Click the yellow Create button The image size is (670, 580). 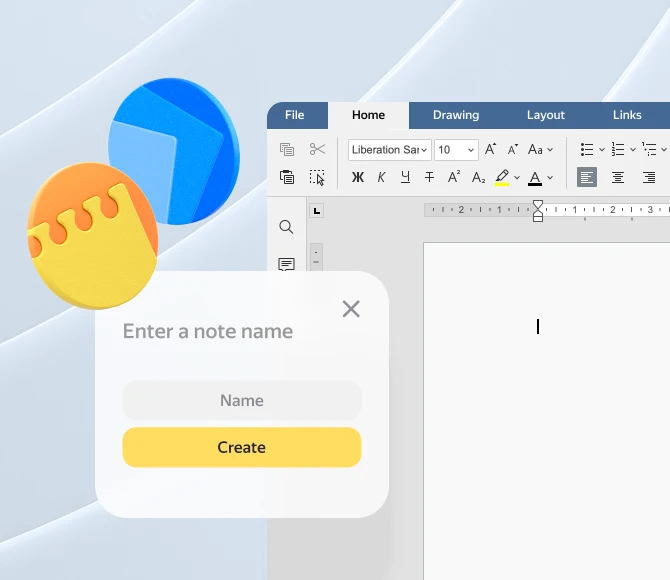(242, 447)
